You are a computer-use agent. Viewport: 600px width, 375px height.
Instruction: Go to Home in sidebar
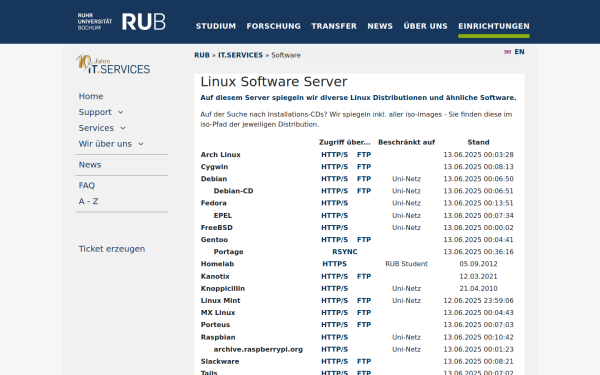point(91,96)
